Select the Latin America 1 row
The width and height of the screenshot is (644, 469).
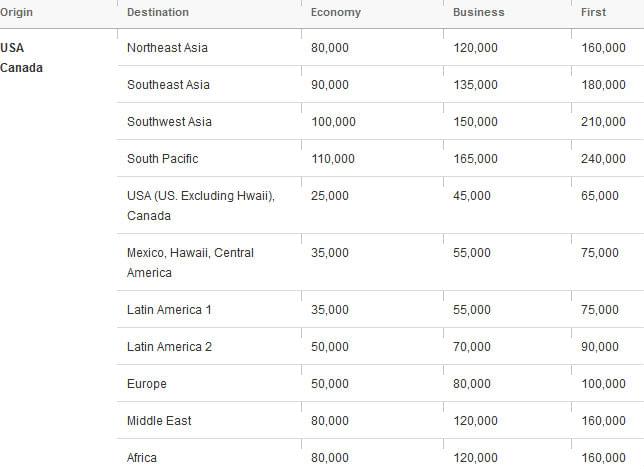coord(380,310)
